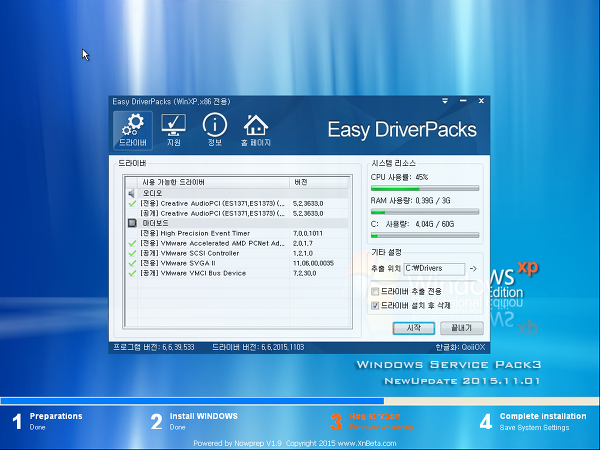Disable 드라이버 설치 후 삭제 checkbox
The image size is (600, 450).
[x=375, y=305]
